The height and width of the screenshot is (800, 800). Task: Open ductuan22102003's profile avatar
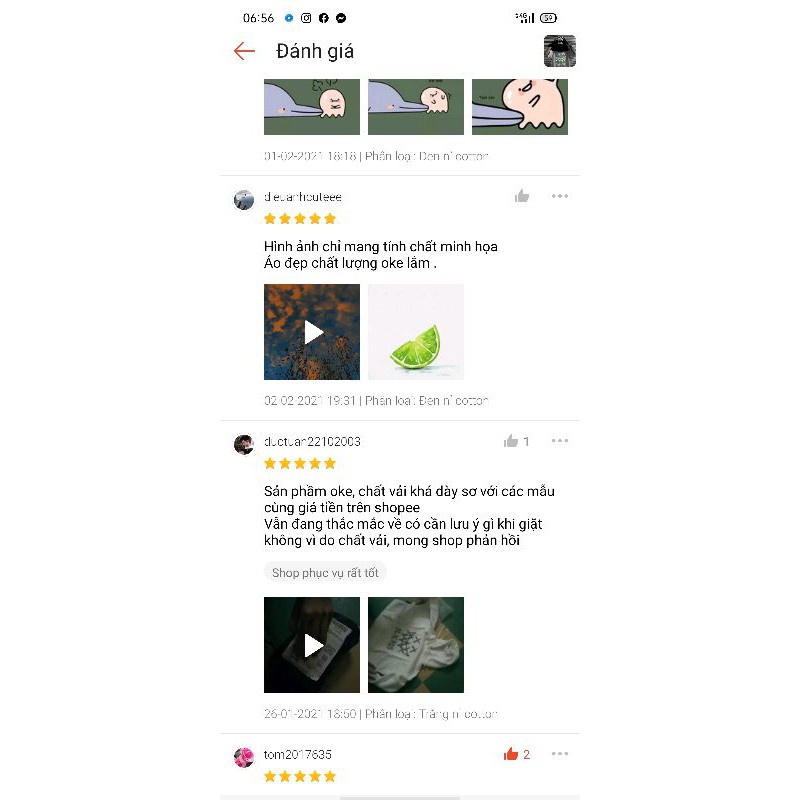point(244,445)
